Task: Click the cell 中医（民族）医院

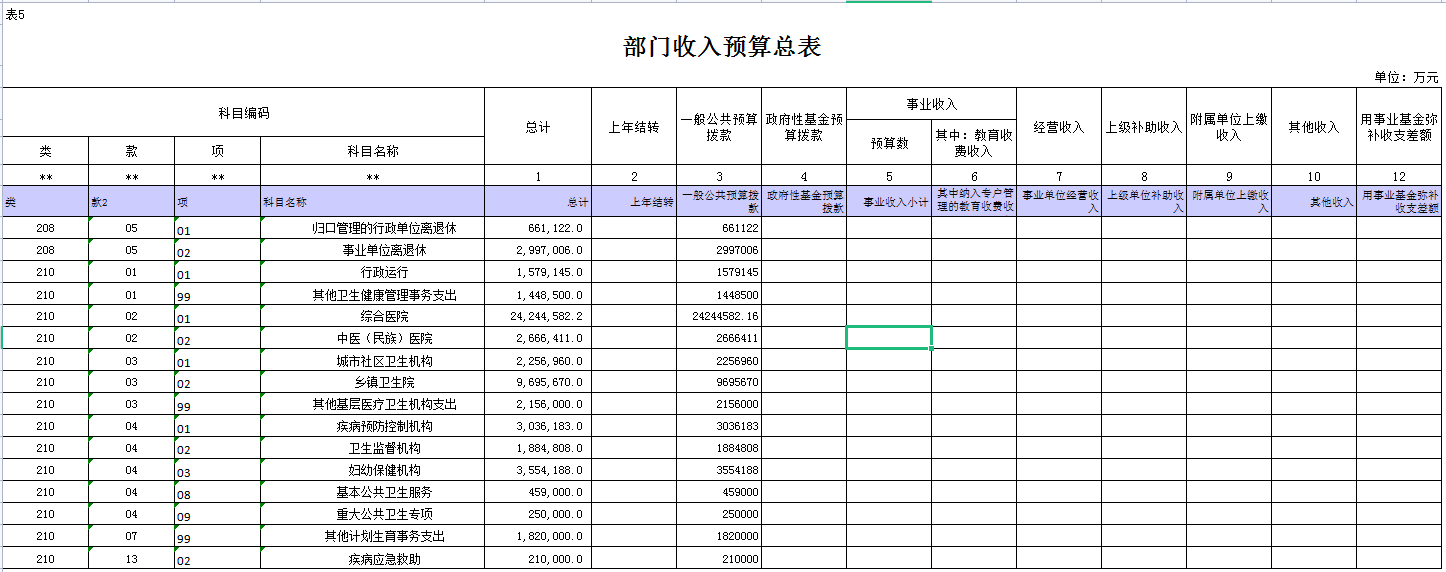Action: pos(372,338)
